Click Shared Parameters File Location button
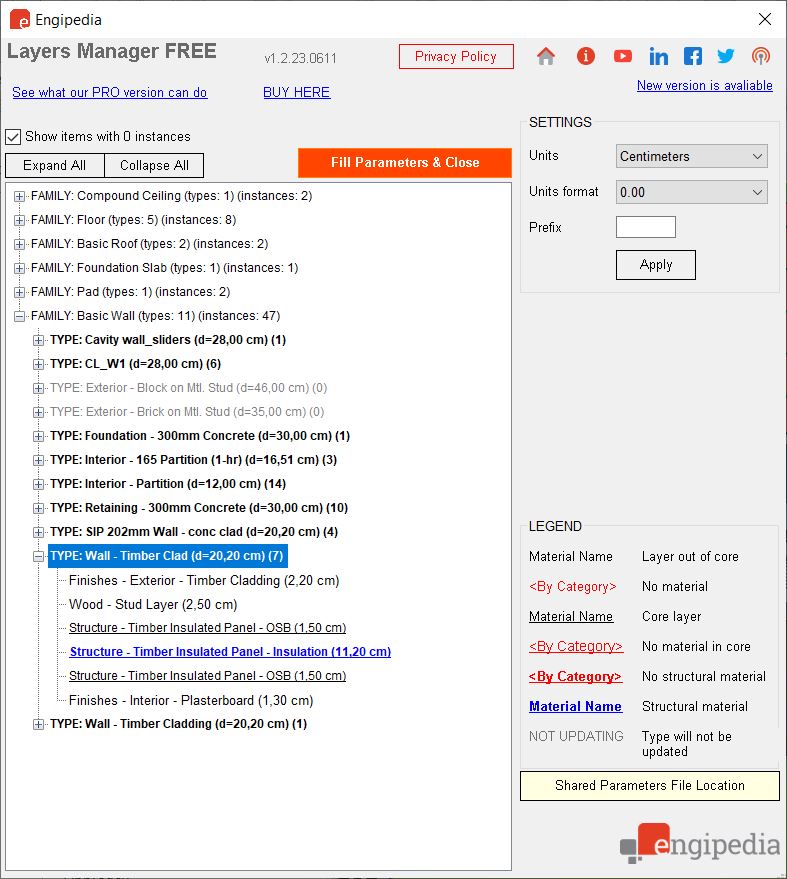The image size is (787, 879). point(650,785)
